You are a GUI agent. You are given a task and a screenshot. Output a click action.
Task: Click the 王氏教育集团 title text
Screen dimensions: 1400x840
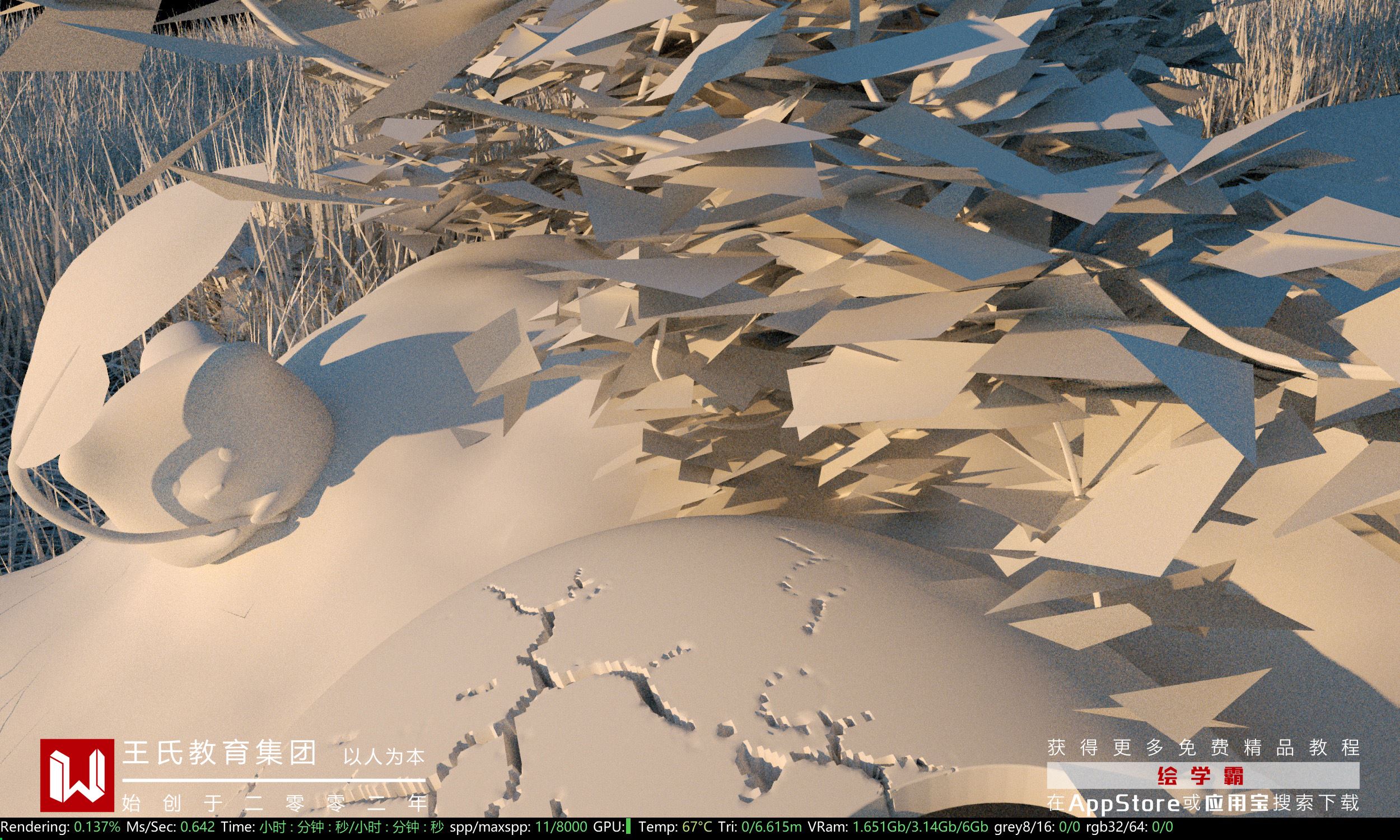[219, 752]
